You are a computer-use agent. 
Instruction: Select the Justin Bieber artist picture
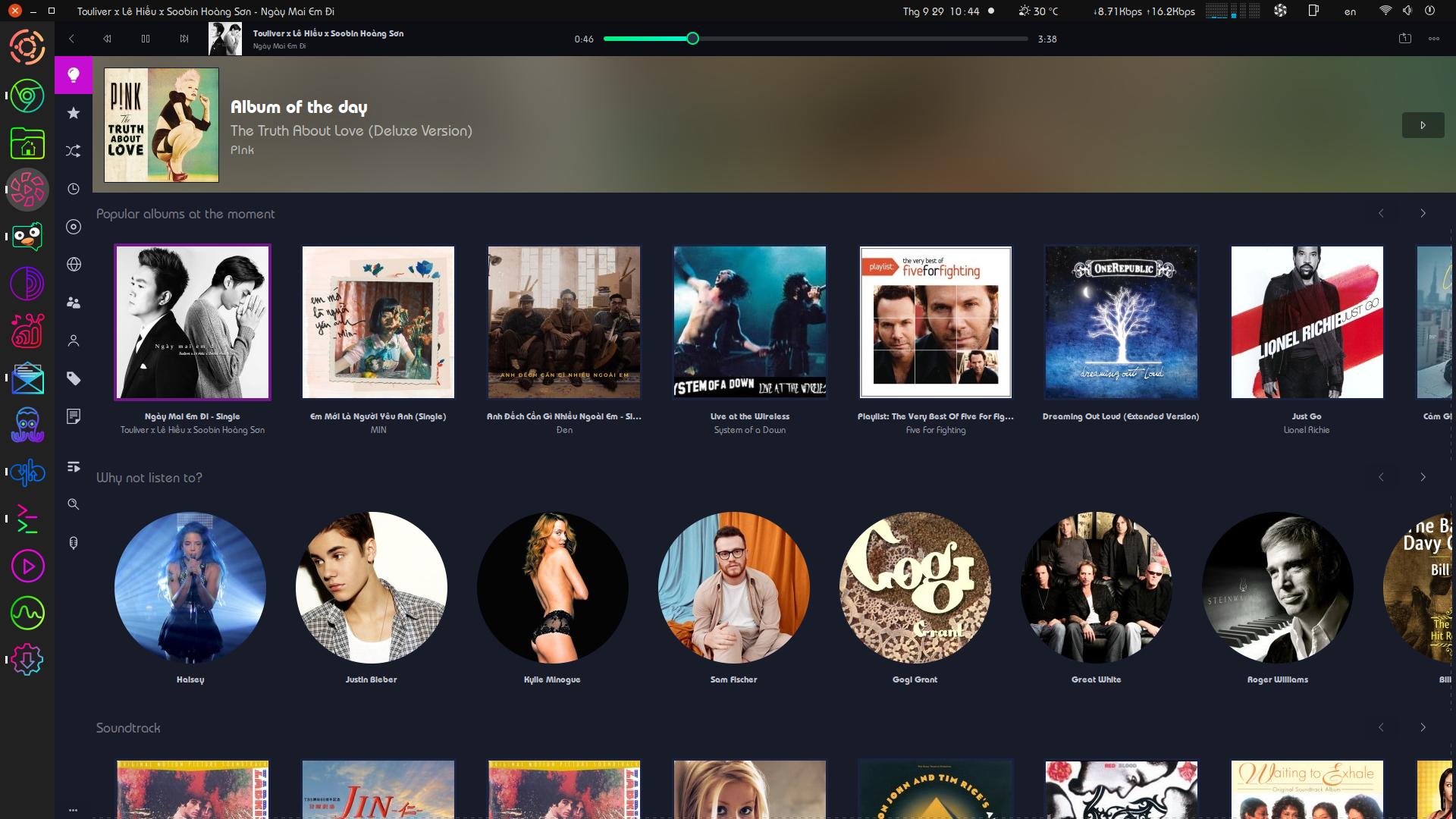372,588
